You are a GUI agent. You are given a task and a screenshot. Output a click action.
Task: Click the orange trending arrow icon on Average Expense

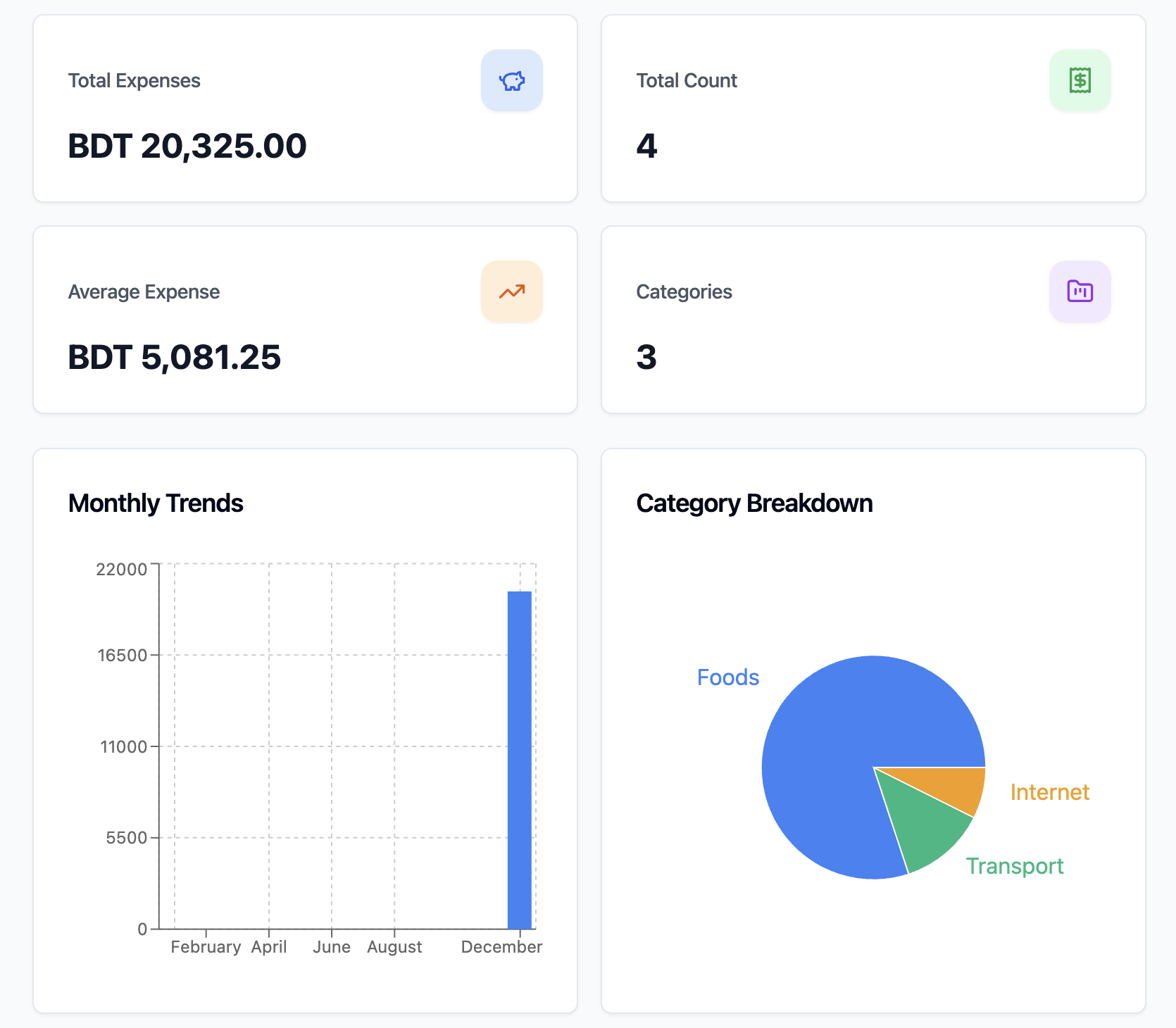(x=511, y=291)
